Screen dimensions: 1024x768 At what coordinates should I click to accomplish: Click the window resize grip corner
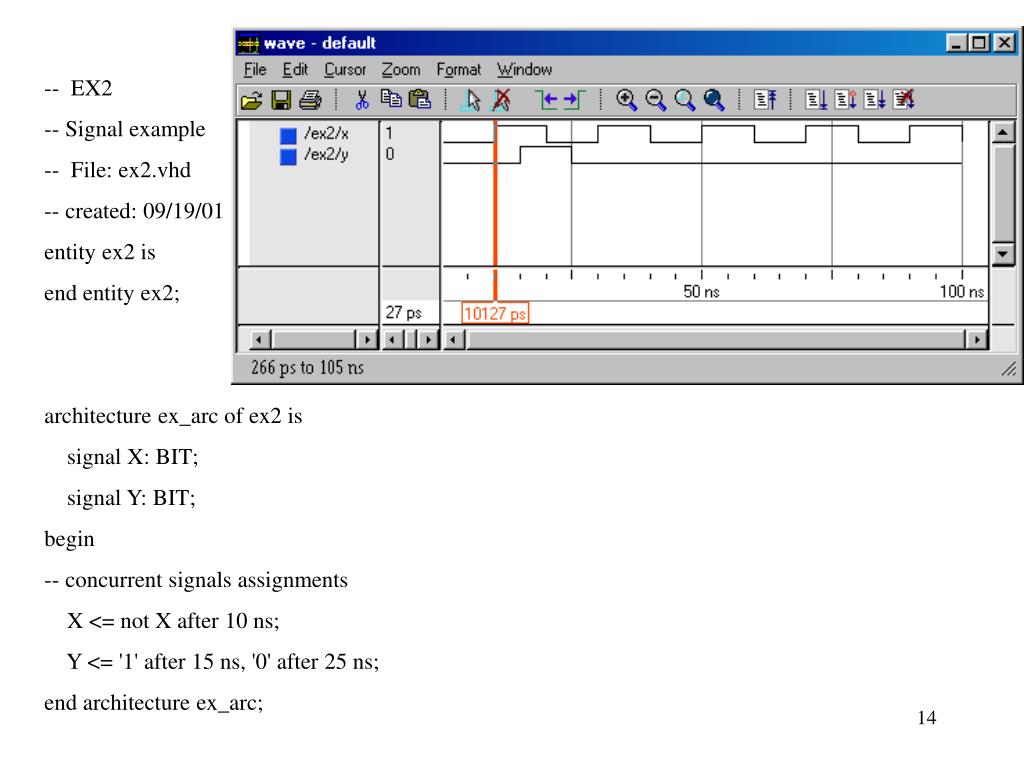coord(1009,369)
